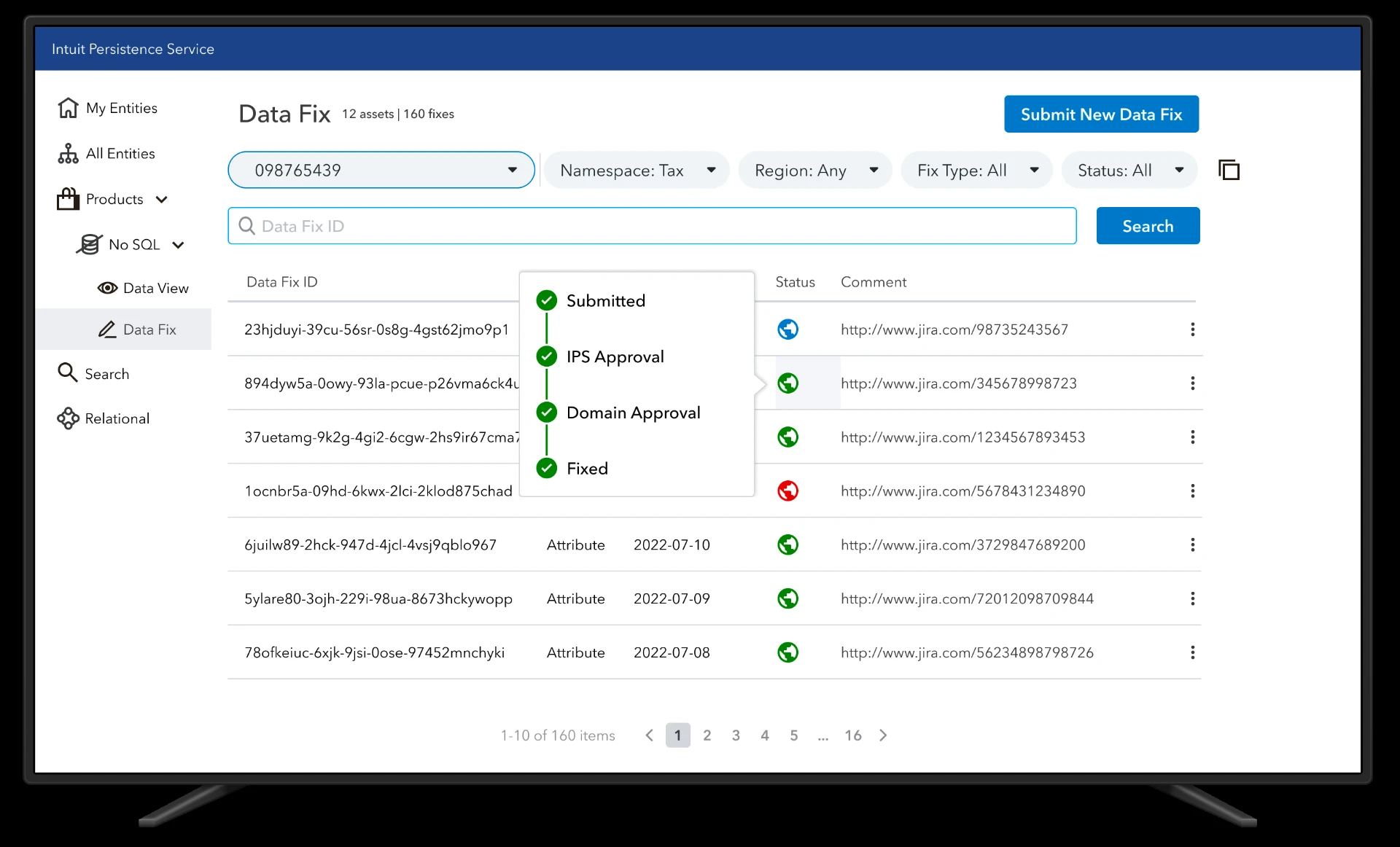Open link http://www.jira.com/56234898798726
The width and height of the screenshot is (1400, 847).
[x=967, y=652]
